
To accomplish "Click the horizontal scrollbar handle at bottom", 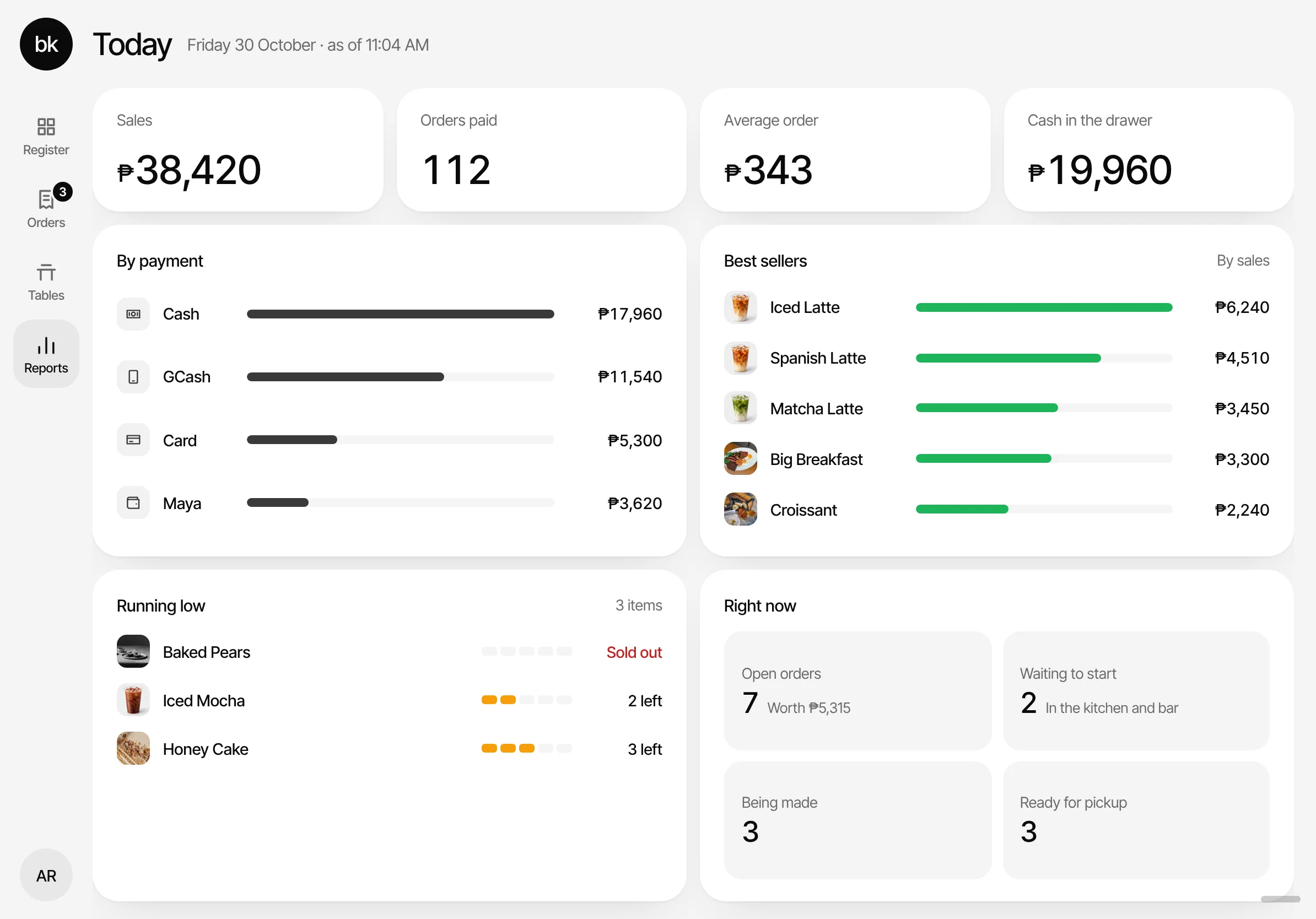I will pyautogui.click(x=1281, y=900).
